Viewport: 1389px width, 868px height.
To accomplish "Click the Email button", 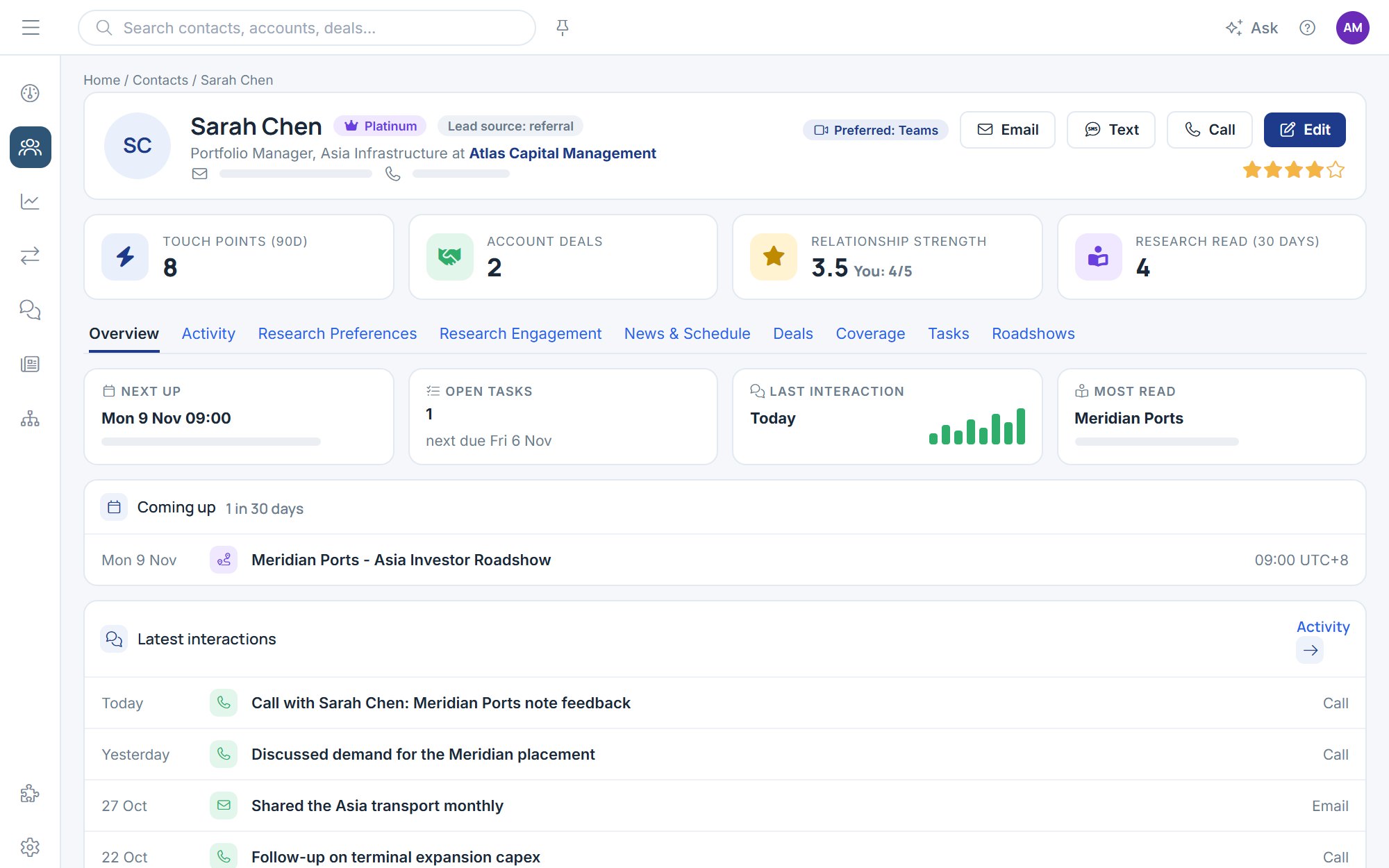I will [x=1007, y=130].
